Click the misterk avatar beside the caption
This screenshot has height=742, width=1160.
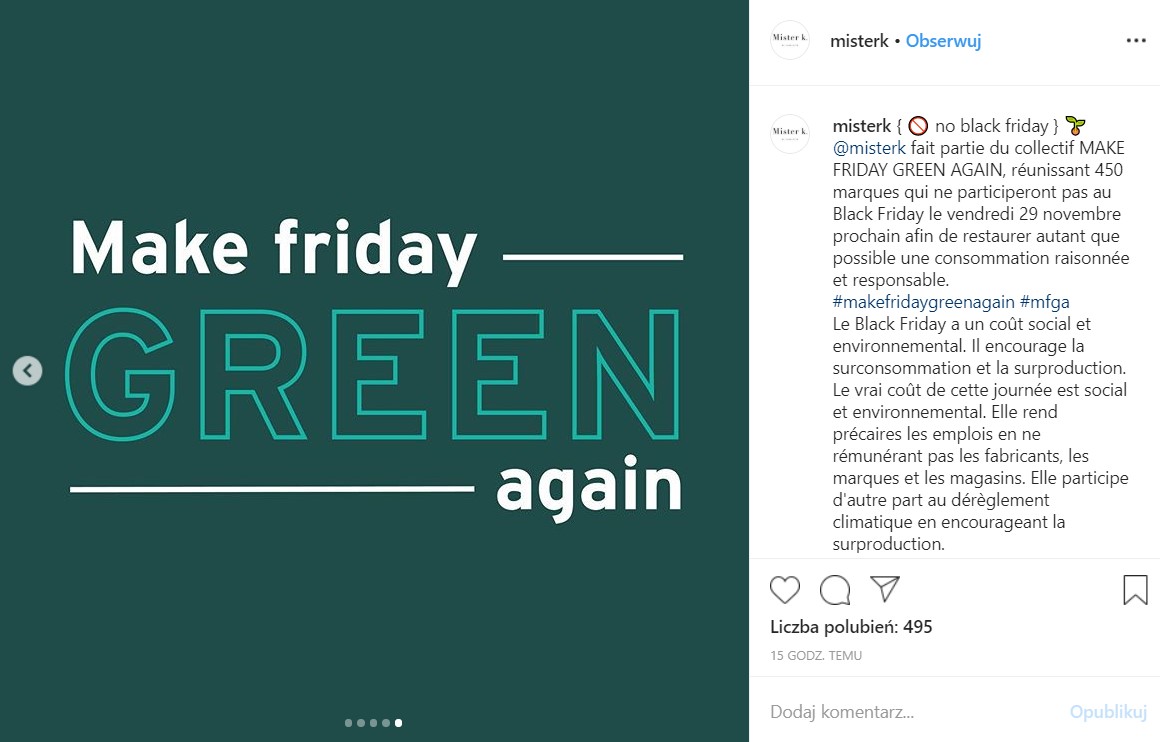pos(789,133)
